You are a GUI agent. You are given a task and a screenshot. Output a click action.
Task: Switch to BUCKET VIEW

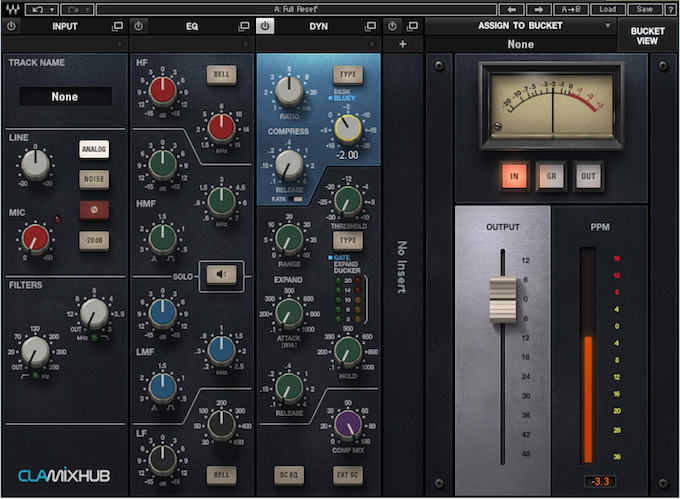[647, 36]
